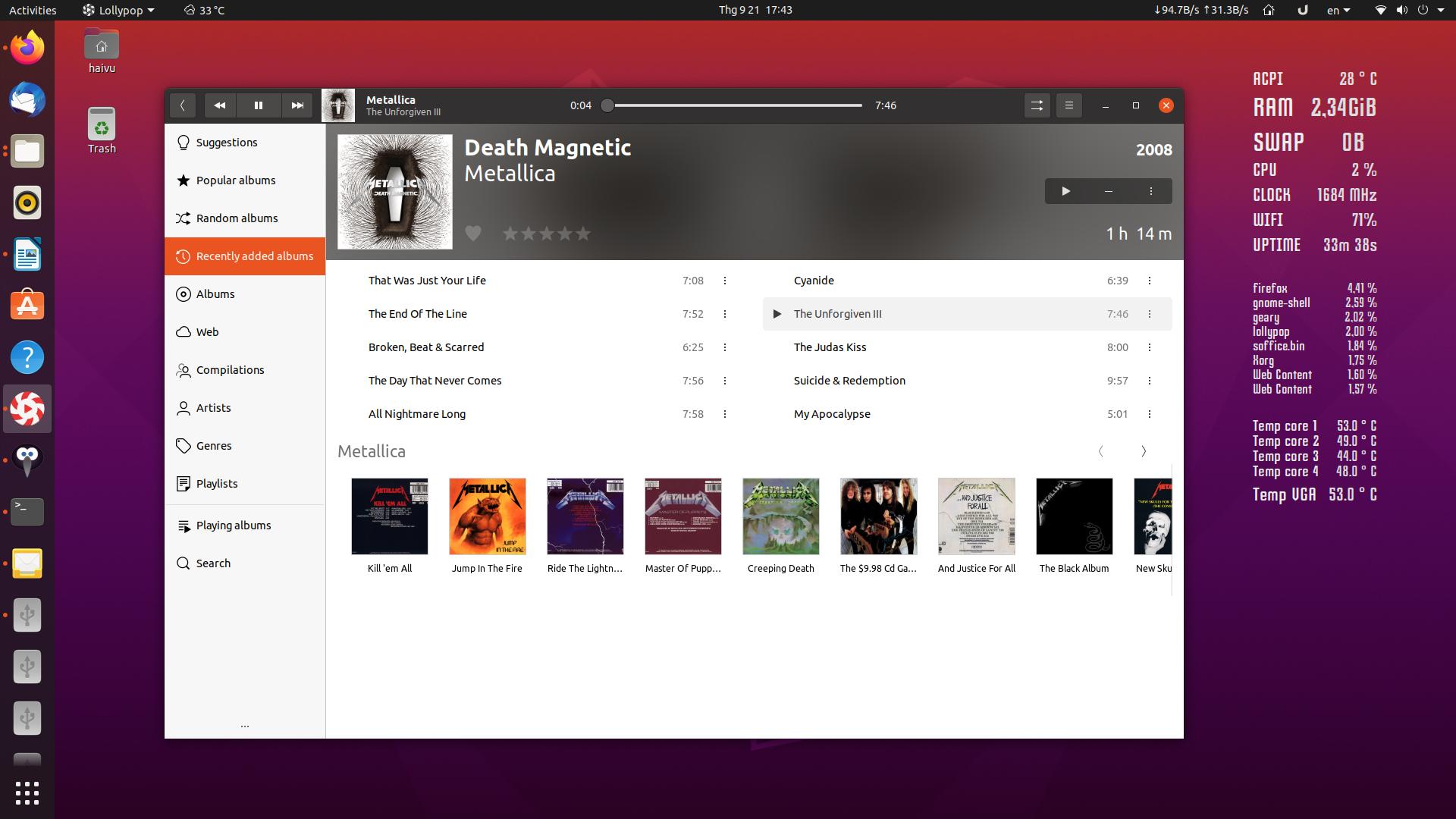This screenshot has height=819, width=1456.
Task: Open options for All Nightmare Long
Action: tap(725, 414)
